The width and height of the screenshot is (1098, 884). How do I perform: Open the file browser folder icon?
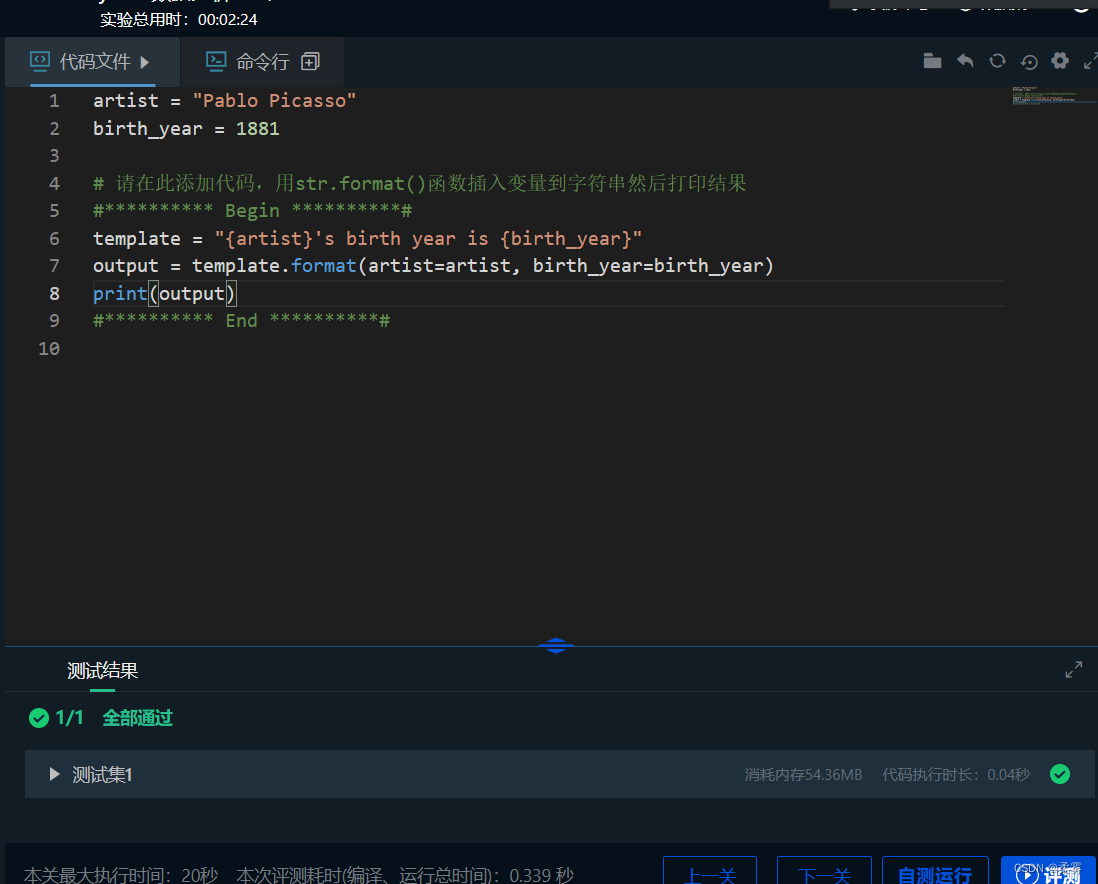coord(932,61)
